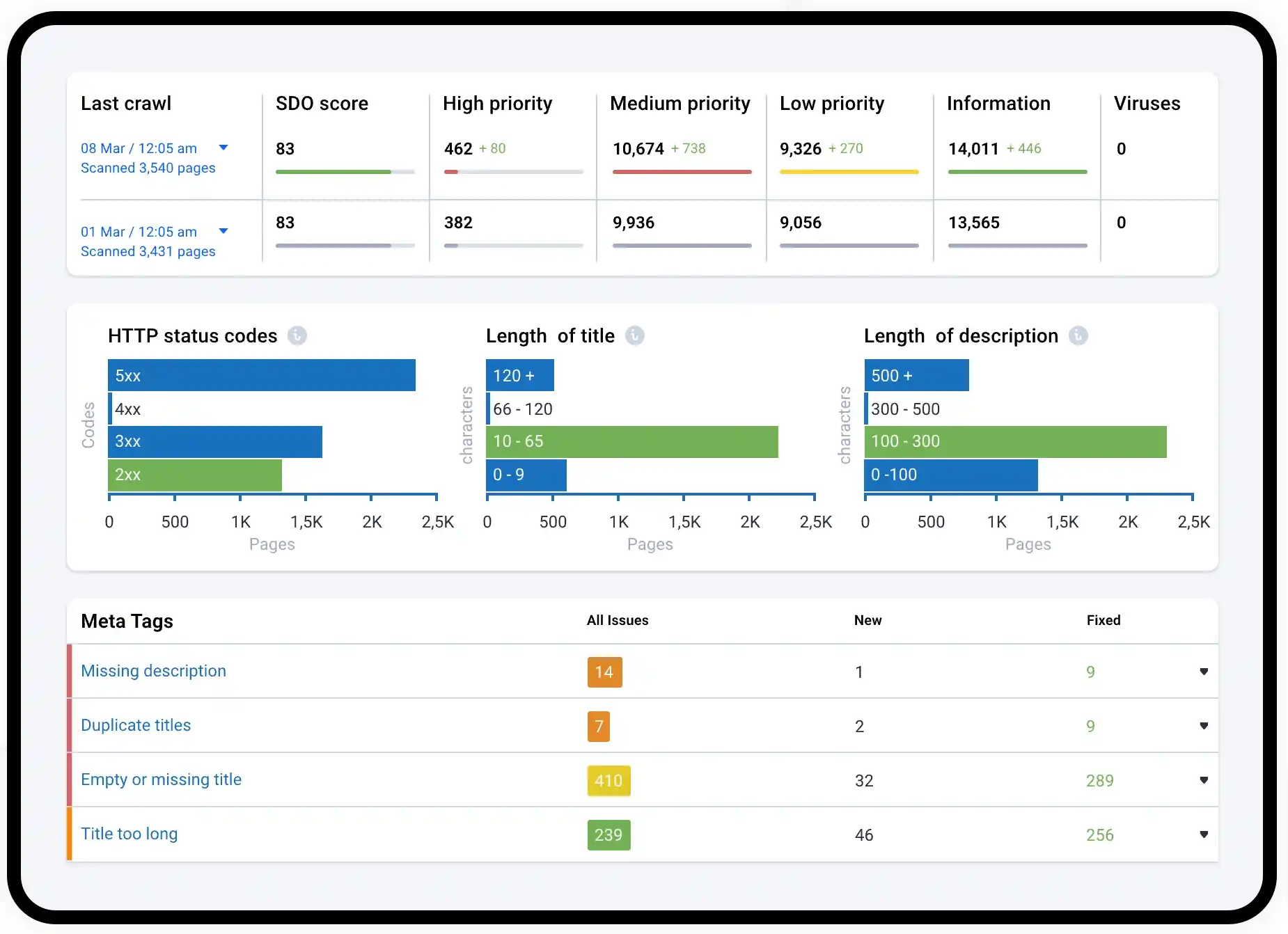Expand the Empty or missing title row arrow

click(x=1204, y=780)
